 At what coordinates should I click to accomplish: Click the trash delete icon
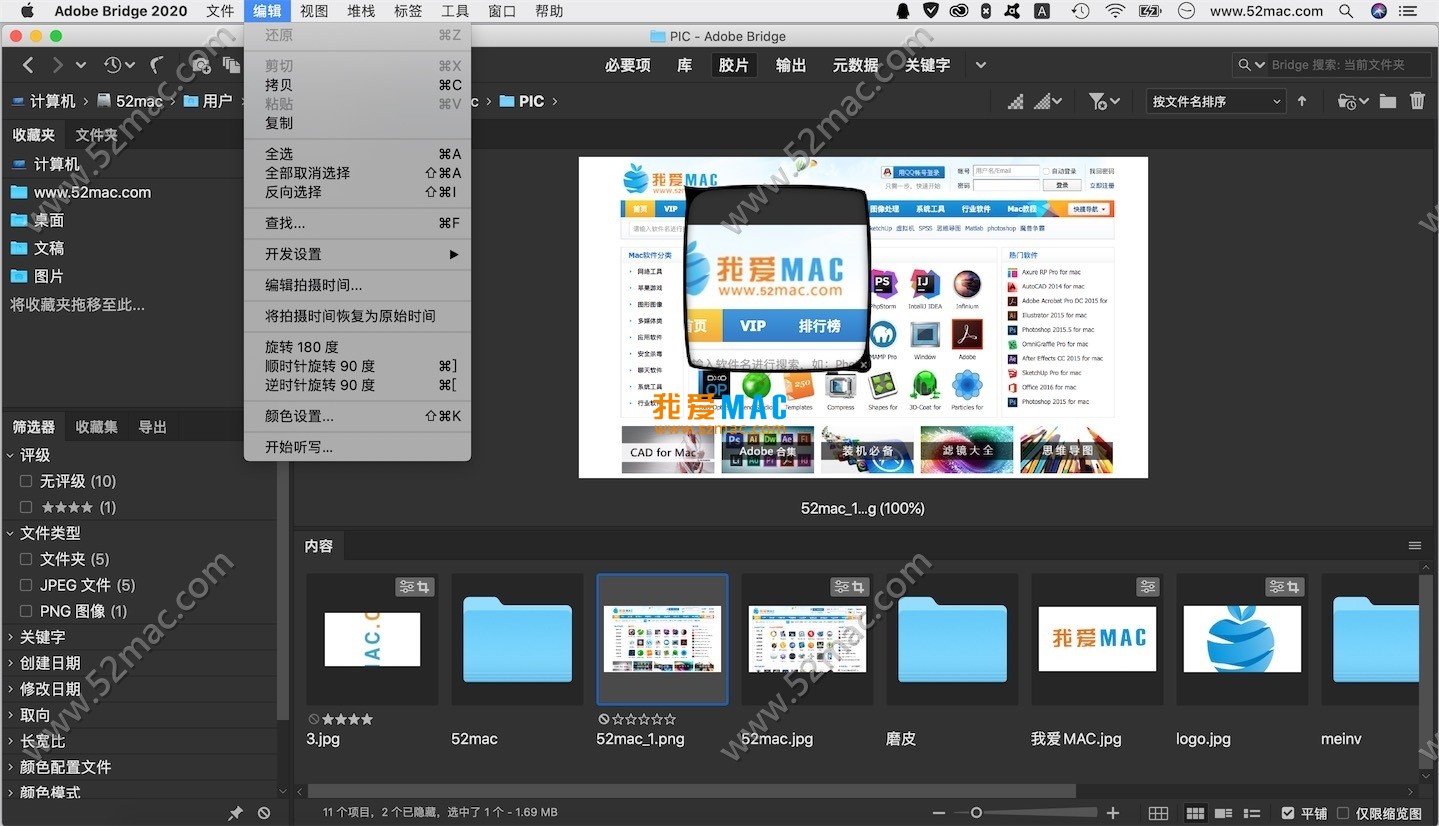[1417, 101]
